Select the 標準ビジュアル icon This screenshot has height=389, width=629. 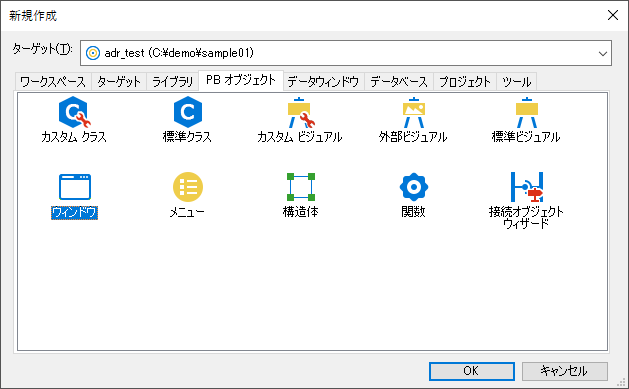click(x=527, y=113)
